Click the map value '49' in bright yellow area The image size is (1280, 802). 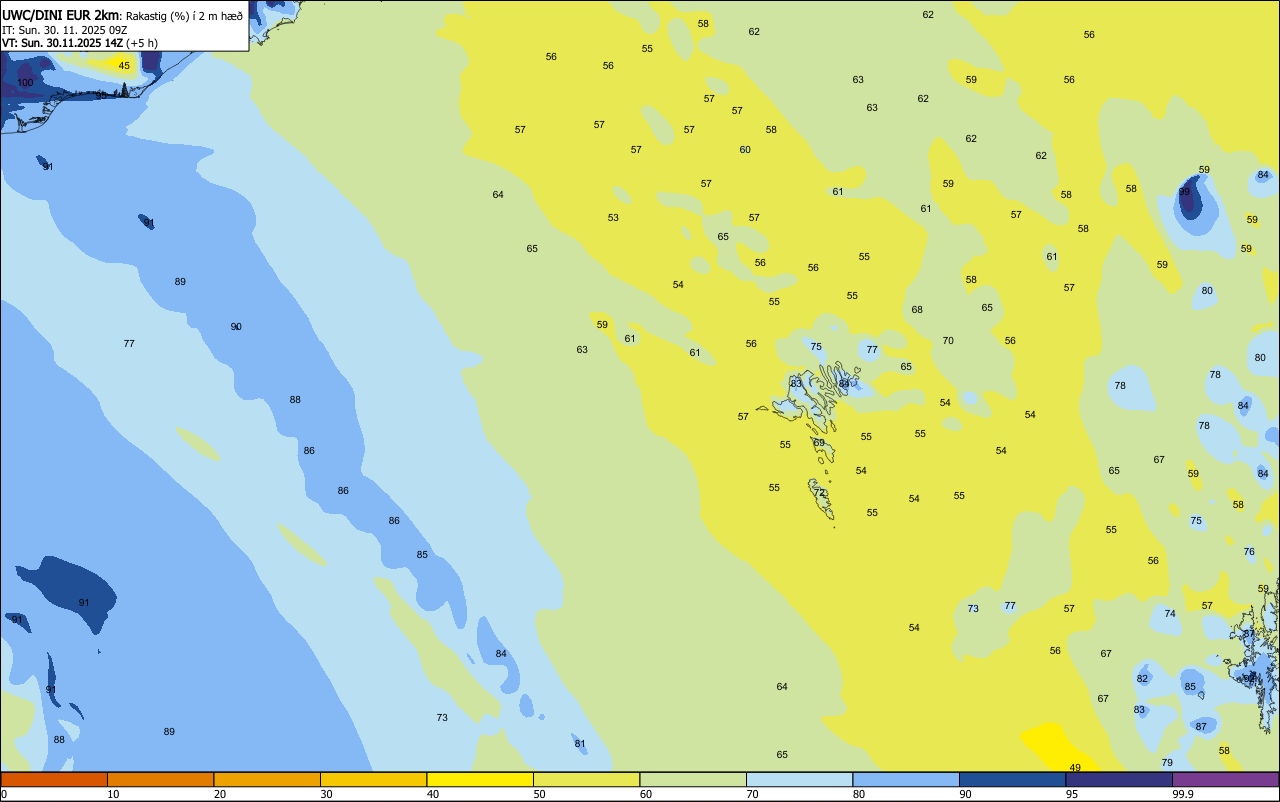1075,768
